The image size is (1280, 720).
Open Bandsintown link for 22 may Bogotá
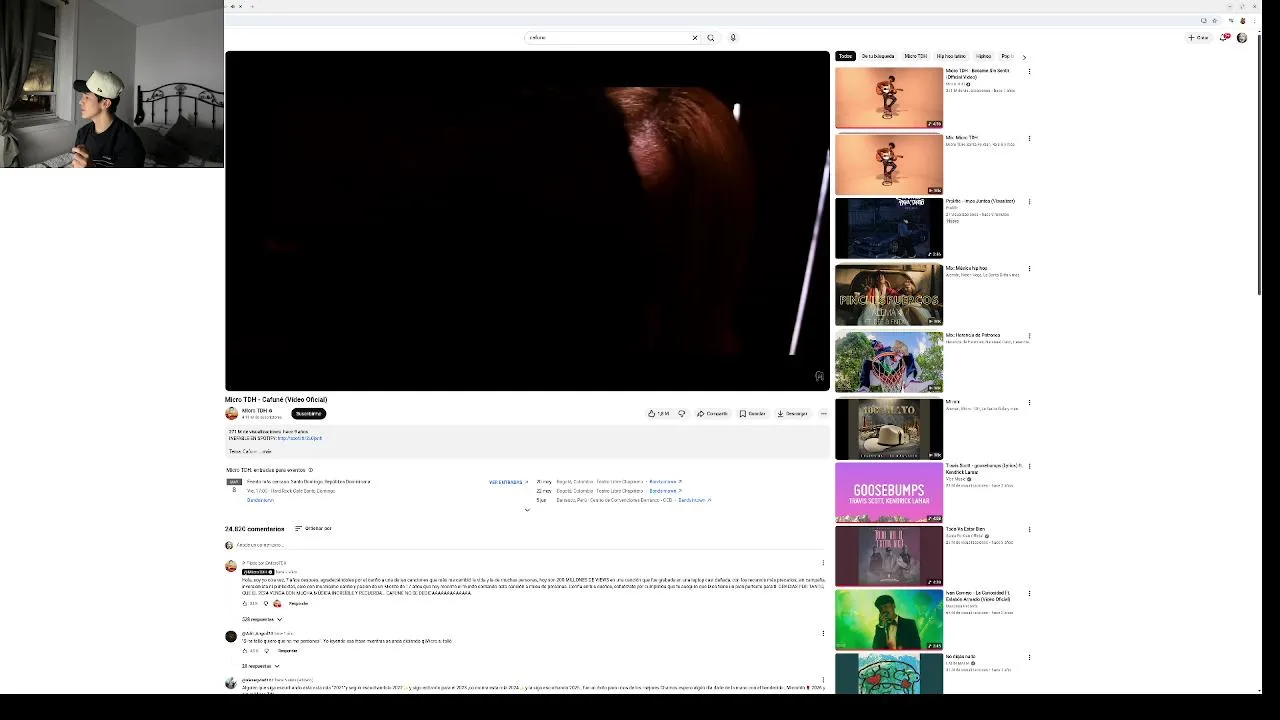click(665, 491)
